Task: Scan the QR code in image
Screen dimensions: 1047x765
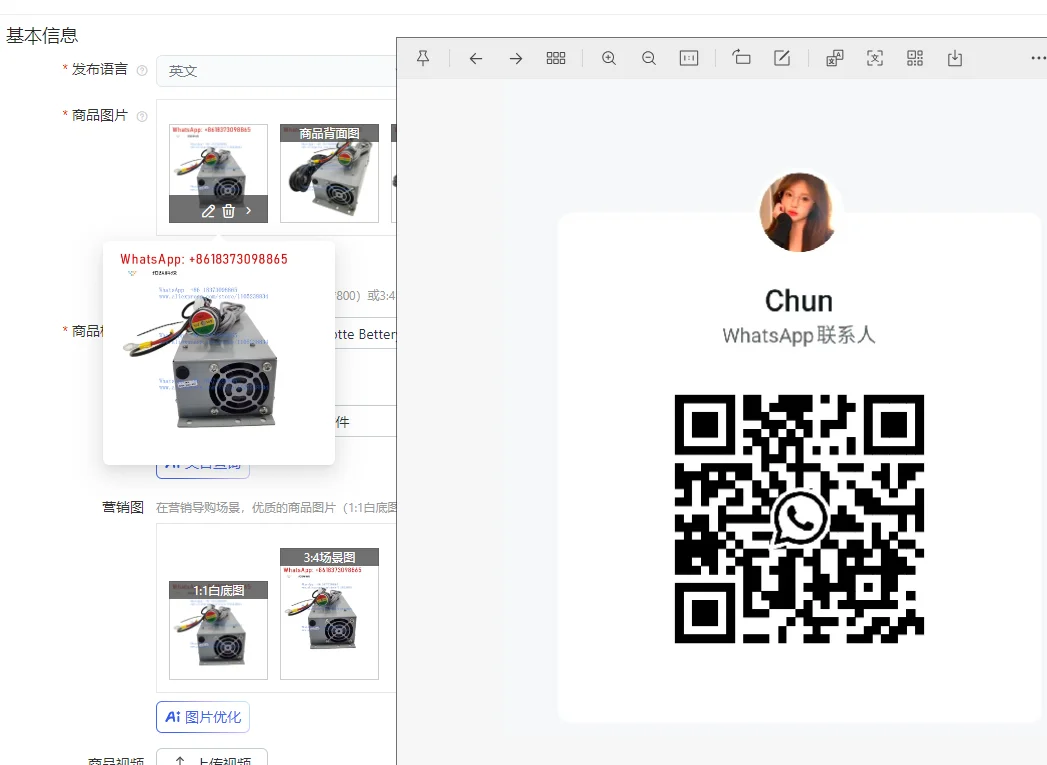Action: pyautogui.click(x=915, y=58)
